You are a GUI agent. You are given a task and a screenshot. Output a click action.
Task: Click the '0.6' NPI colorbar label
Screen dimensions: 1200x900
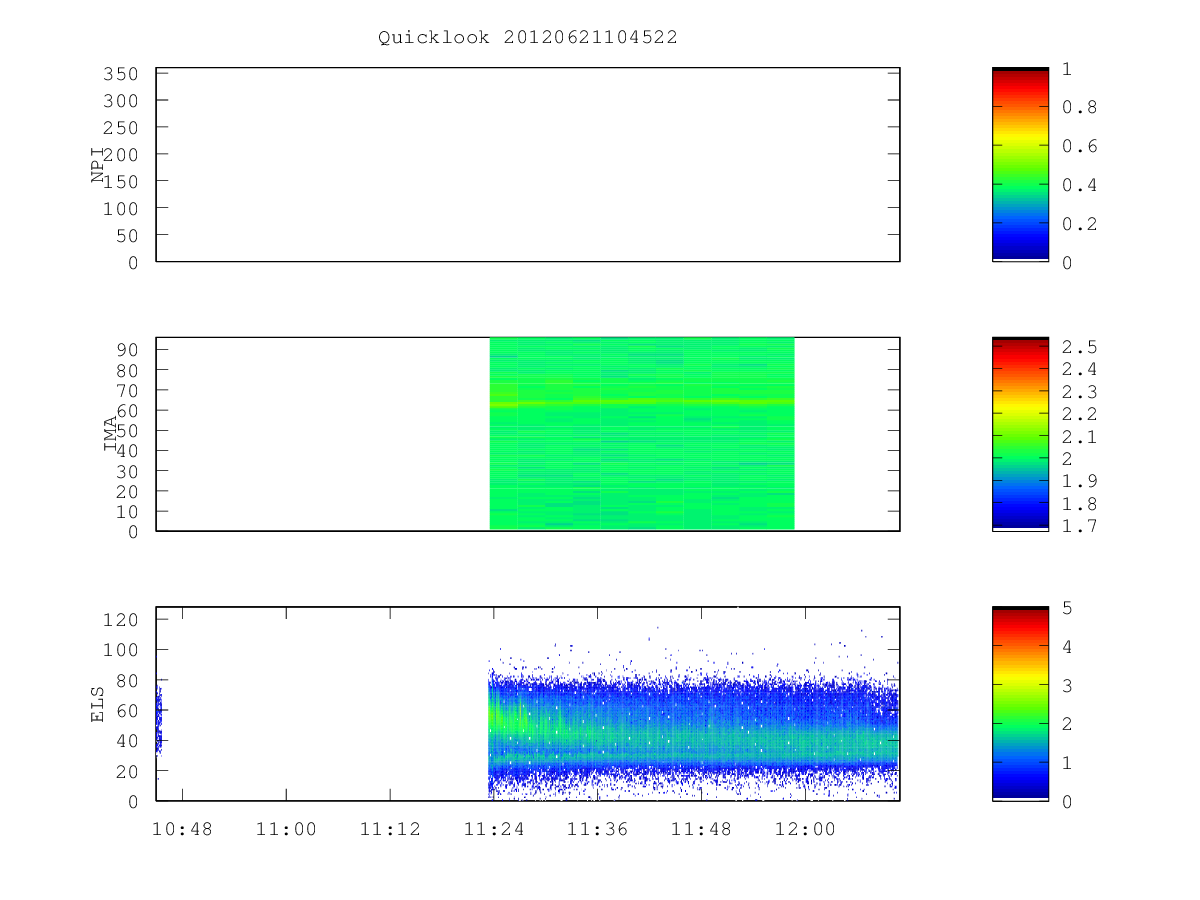(x=1079, y=146)
